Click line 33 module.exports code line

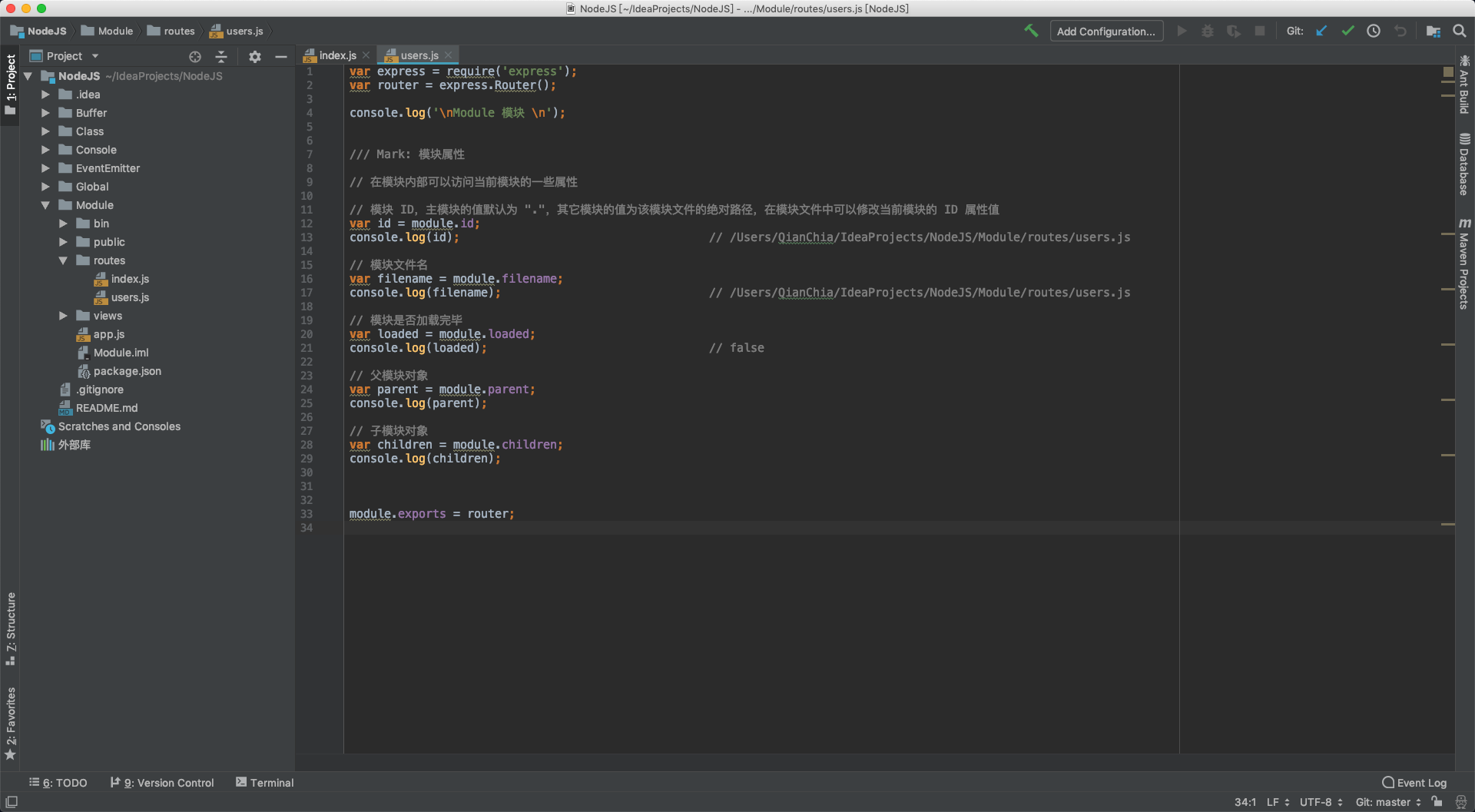click(432, 514)
